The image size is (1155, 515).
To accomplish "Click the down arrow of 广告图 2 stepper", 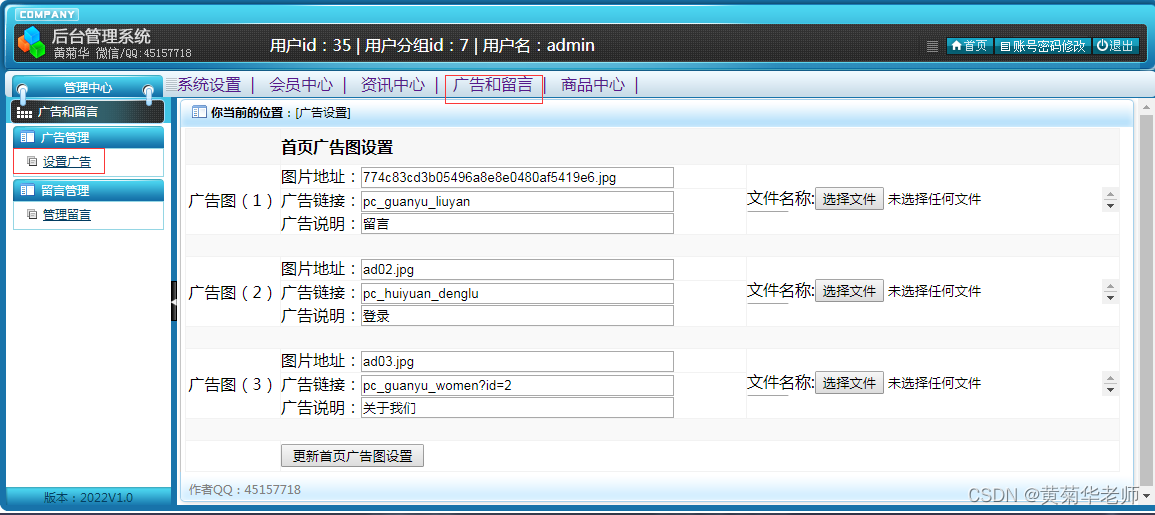I will pos(1110,298).
